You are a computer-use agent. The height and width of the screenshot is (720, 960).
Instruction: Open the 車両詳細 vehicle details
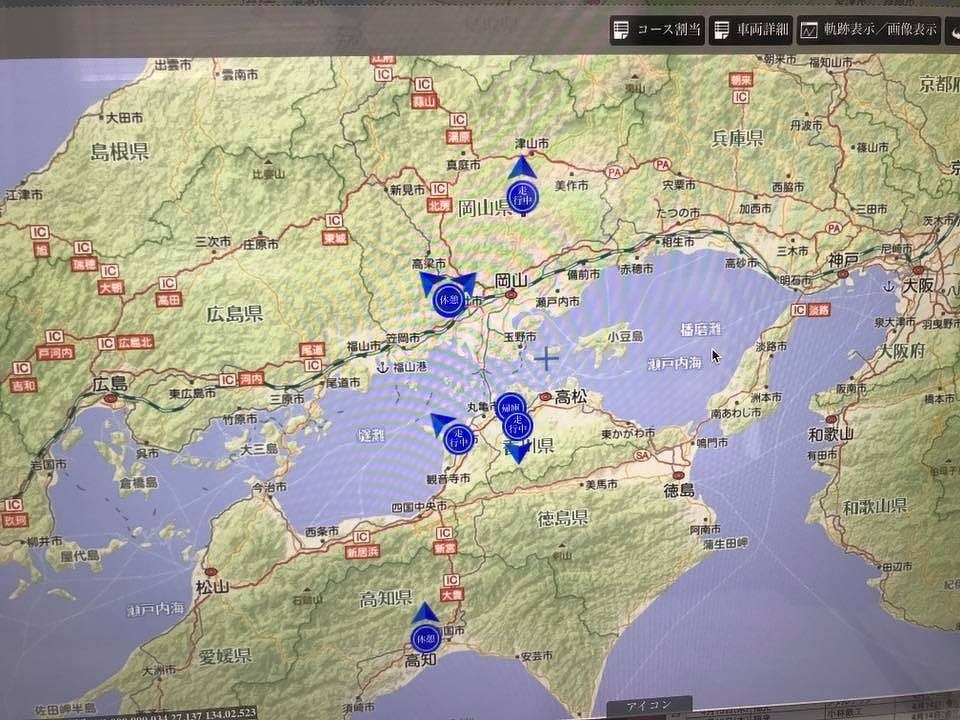pos(751,30)
